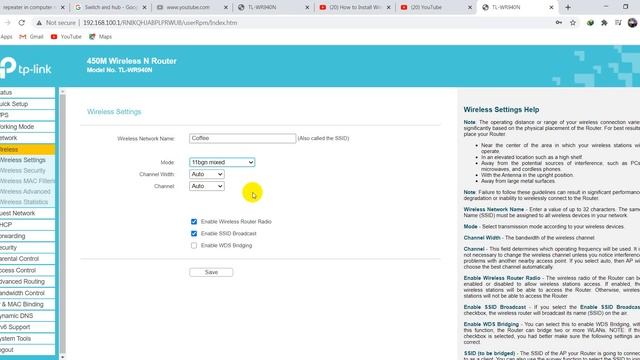Open the YouTube bookmark
The height and width of the screenshot is (360, 640).
tap(66, 37)
